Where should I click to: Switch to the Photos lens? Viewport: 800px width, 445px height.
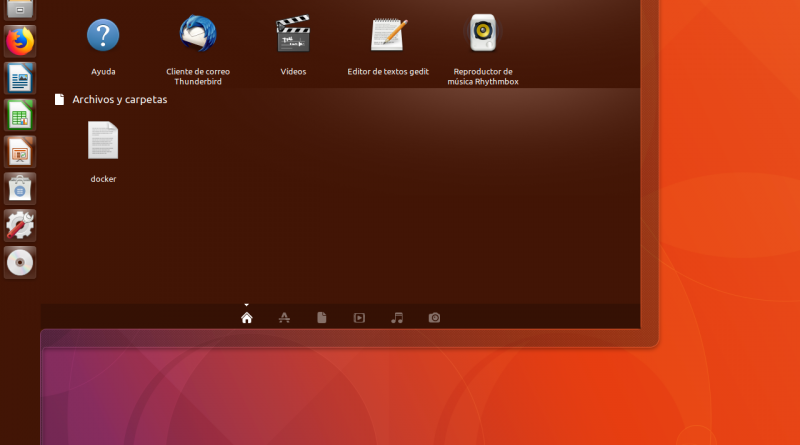point(434,318)
